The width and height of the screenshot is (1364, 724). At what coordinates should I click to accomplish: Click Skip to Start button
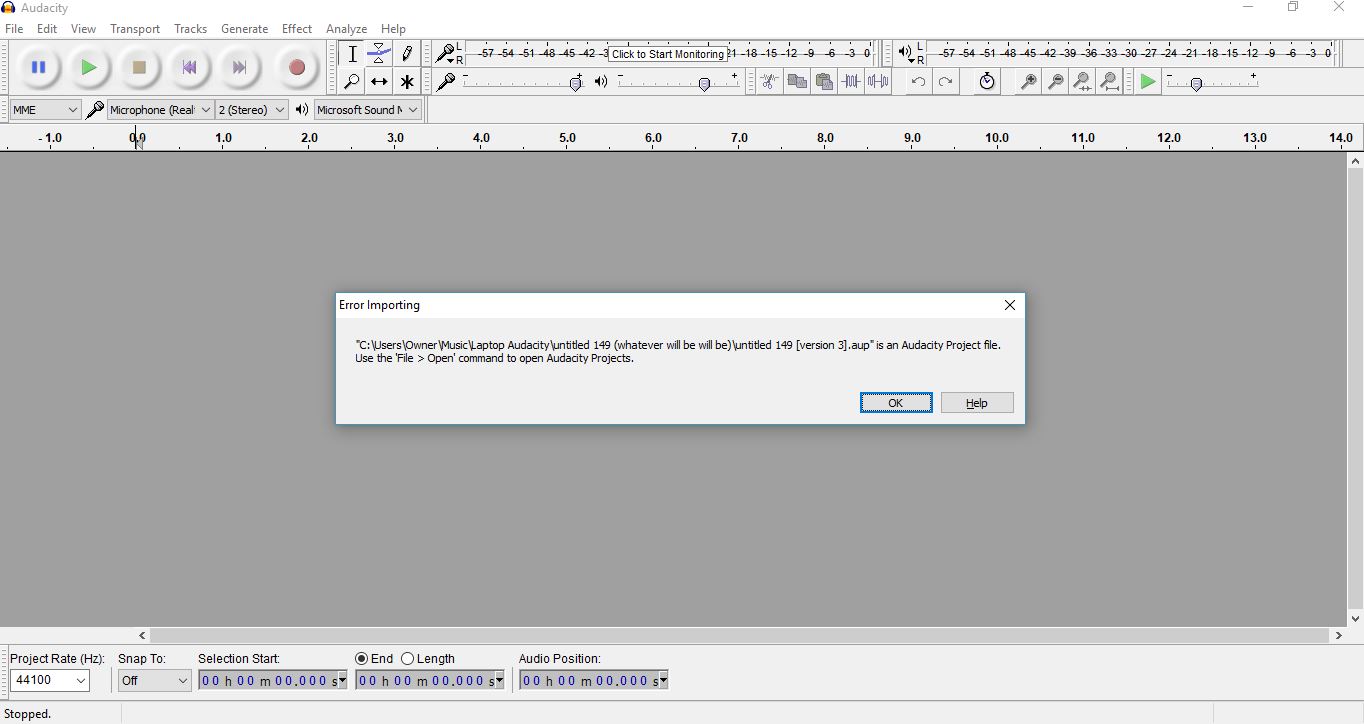tap(189, 68)
